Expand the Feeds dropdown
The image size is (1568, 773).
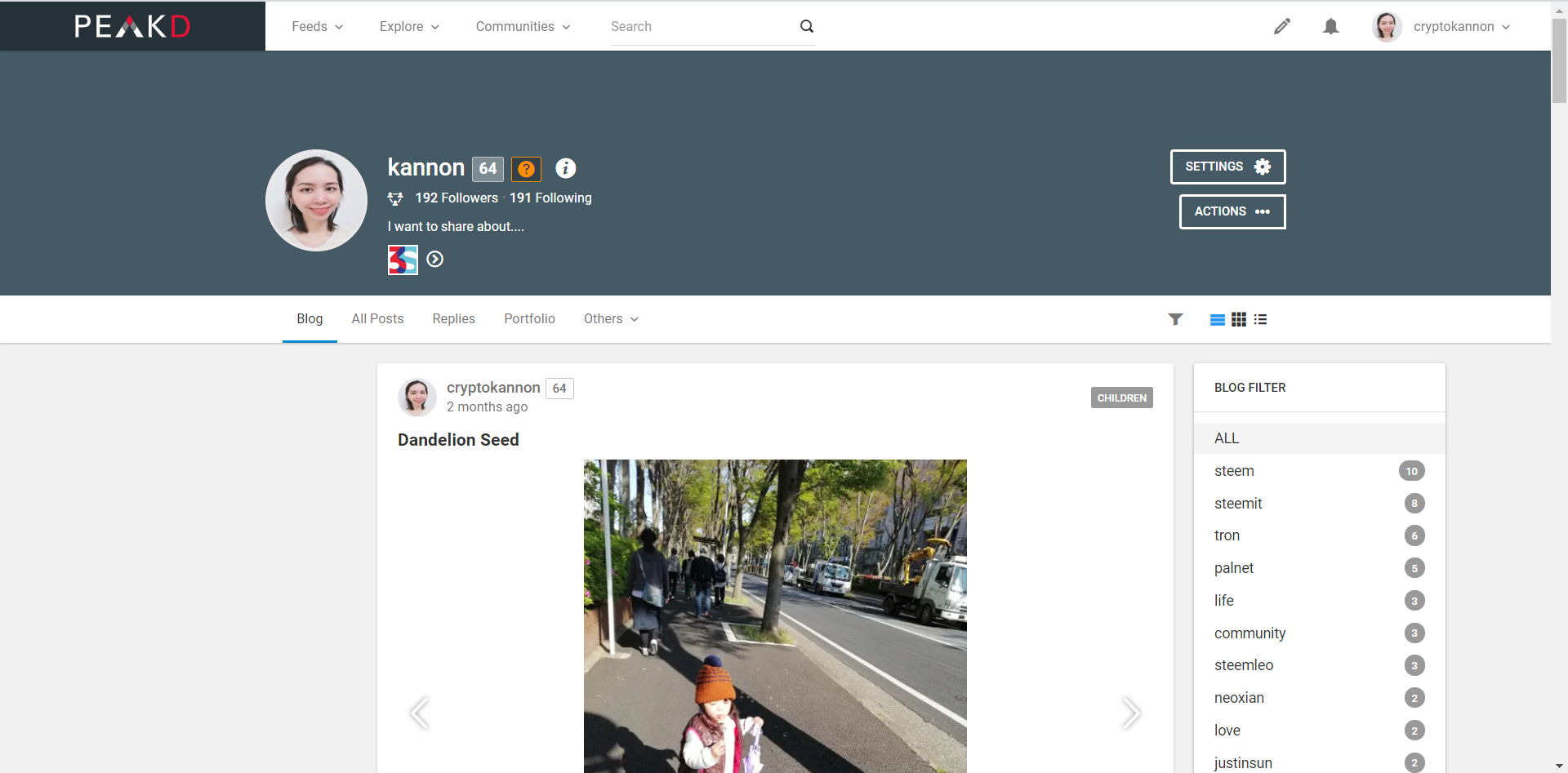[318, 26]
